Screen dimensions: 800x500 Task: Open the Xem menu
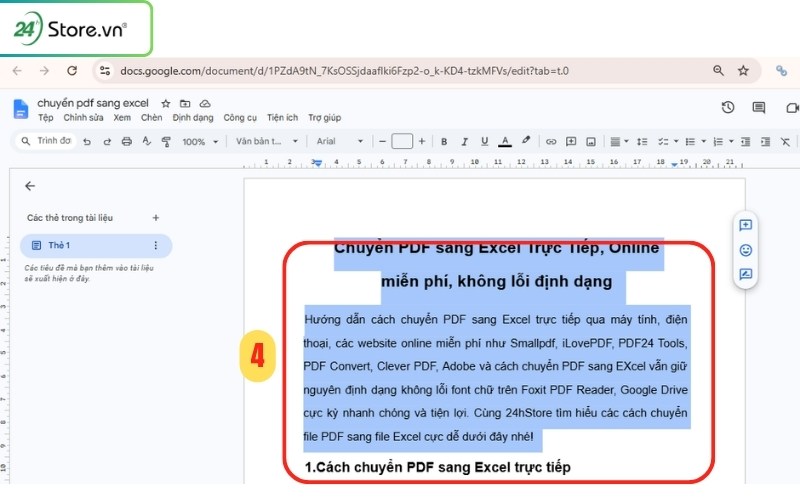pyautogui.click(x=122, y=118)
